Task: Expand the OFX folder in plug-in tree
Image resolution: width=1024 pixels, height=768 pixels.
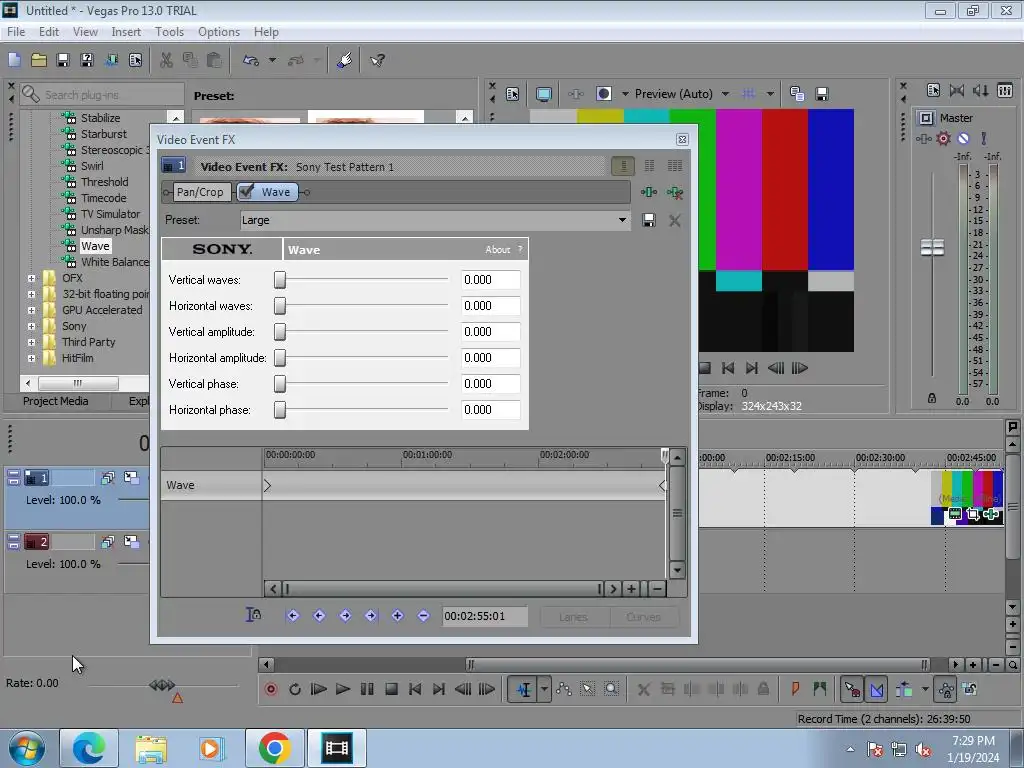Action: [31, 278]
